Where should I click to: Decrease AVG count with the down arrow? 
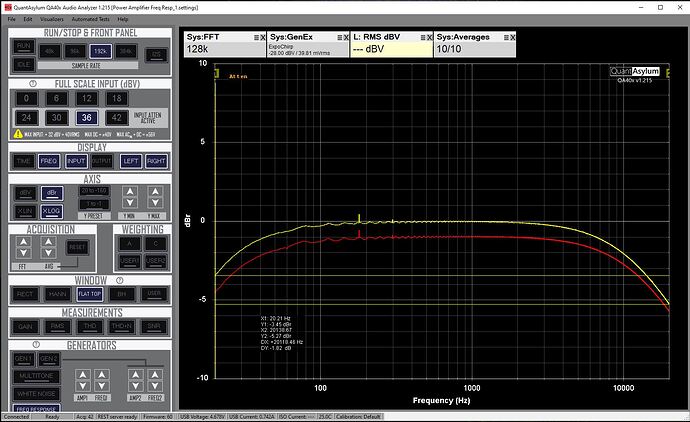pos(48,253)
